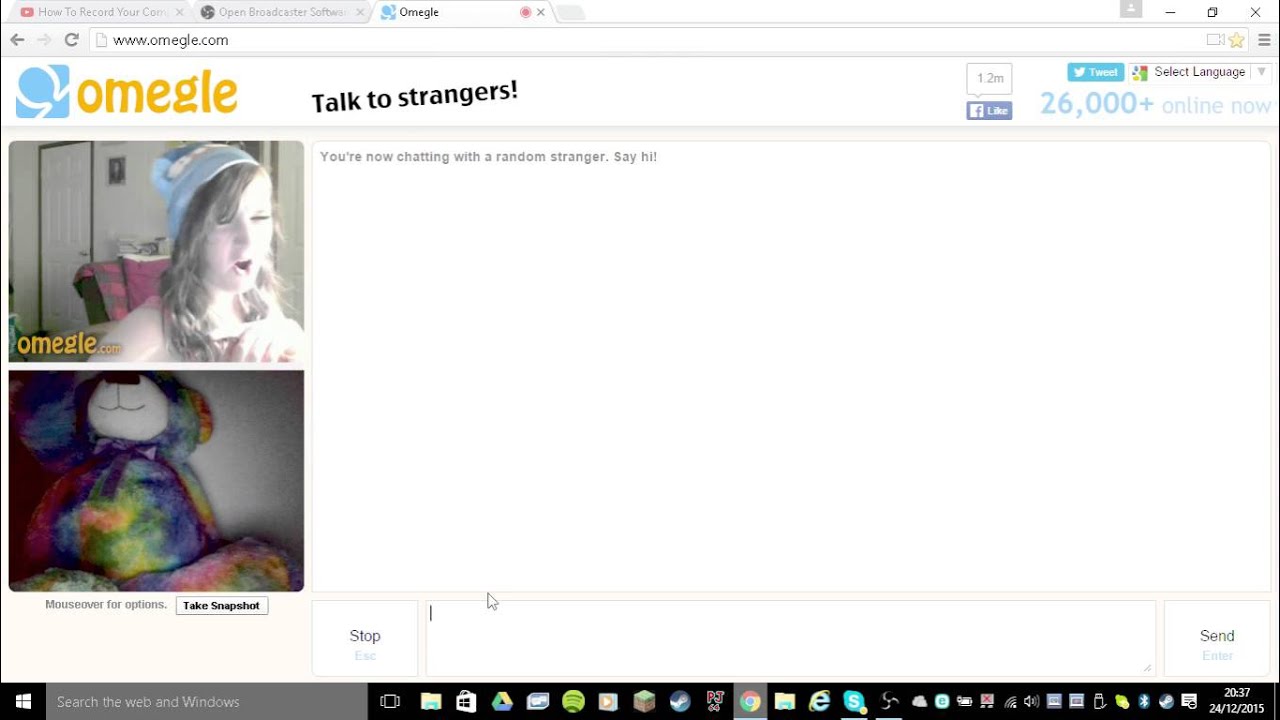Bookmark this page with the star icon
Screen dimensions: 1280x720
click(x=1236, y=40)
